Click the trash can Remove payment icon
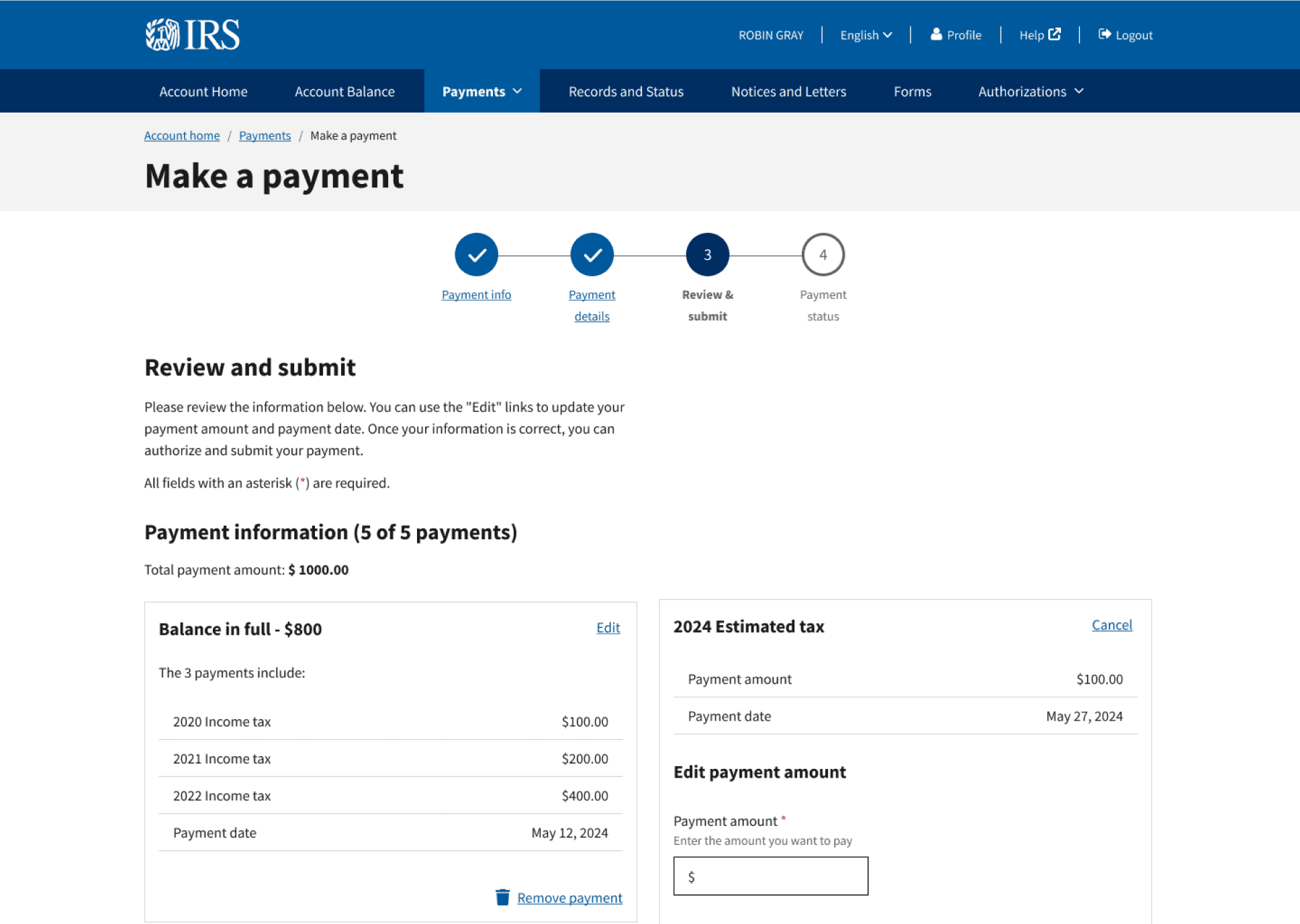Image resolution: width=1300 pixels, height=924 pixels. (502, 897)
